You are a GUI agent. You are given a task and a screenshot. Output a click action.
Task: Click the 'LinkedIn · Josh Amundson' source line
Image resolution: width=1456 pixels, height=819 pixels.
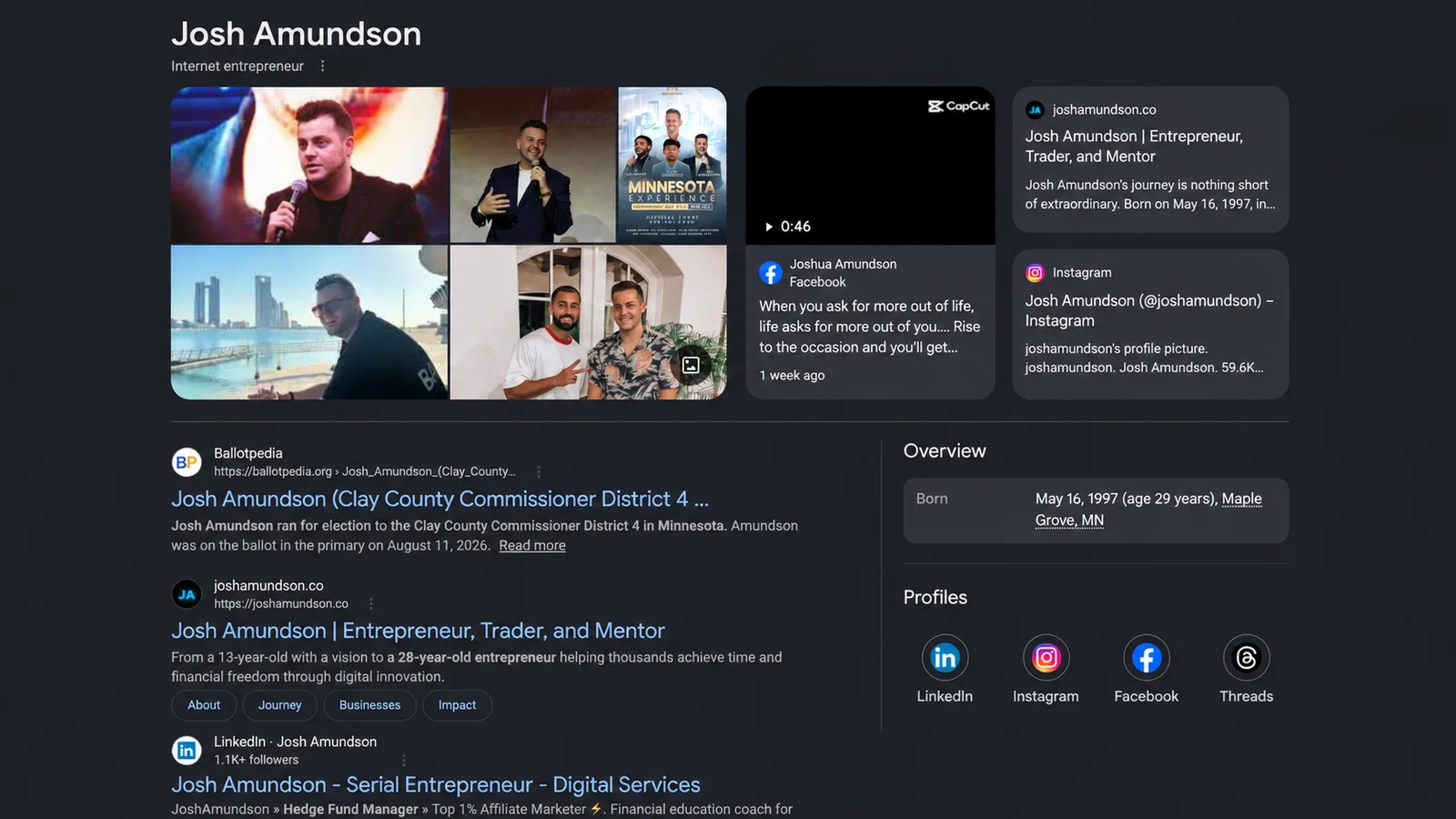point(295,742)
